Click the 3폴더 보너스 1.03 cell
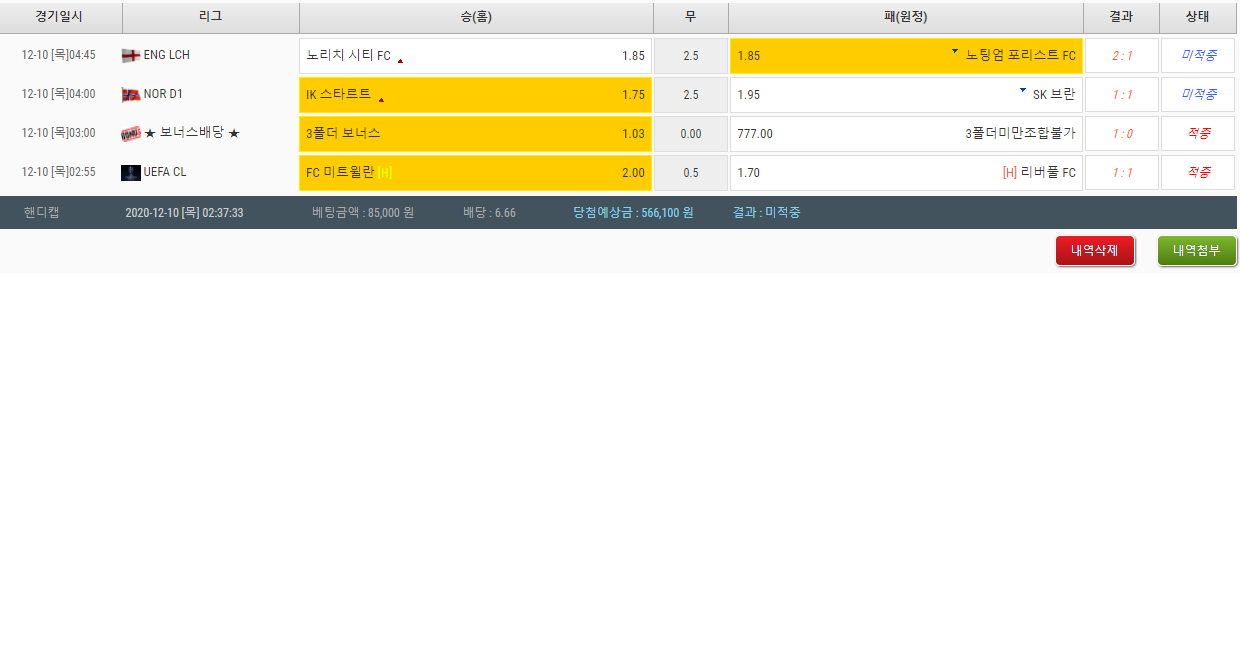The width and height of the screenshot is (1240, 648). click(x=475, y=134)
